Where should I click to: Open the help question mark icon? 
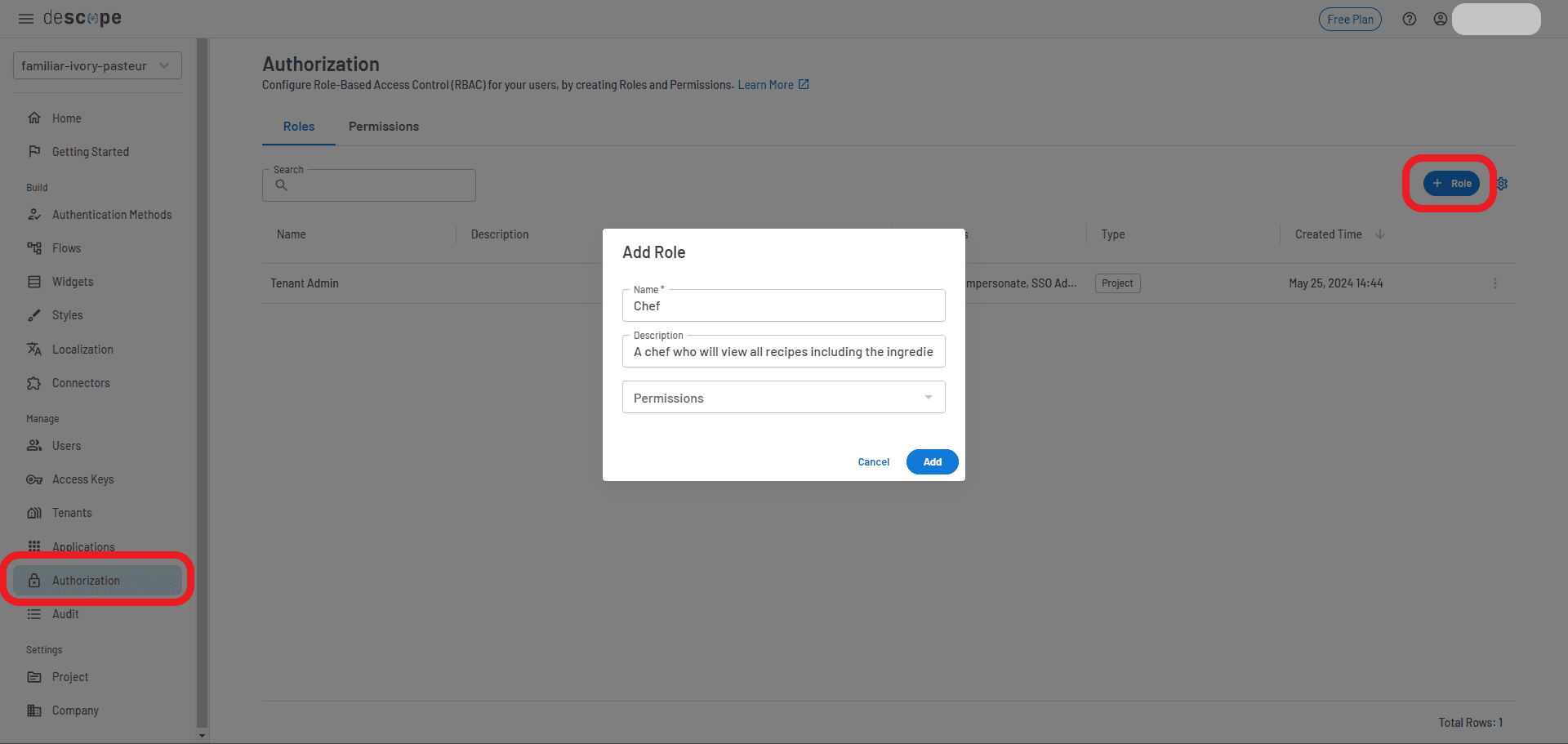click(1409, 18)
